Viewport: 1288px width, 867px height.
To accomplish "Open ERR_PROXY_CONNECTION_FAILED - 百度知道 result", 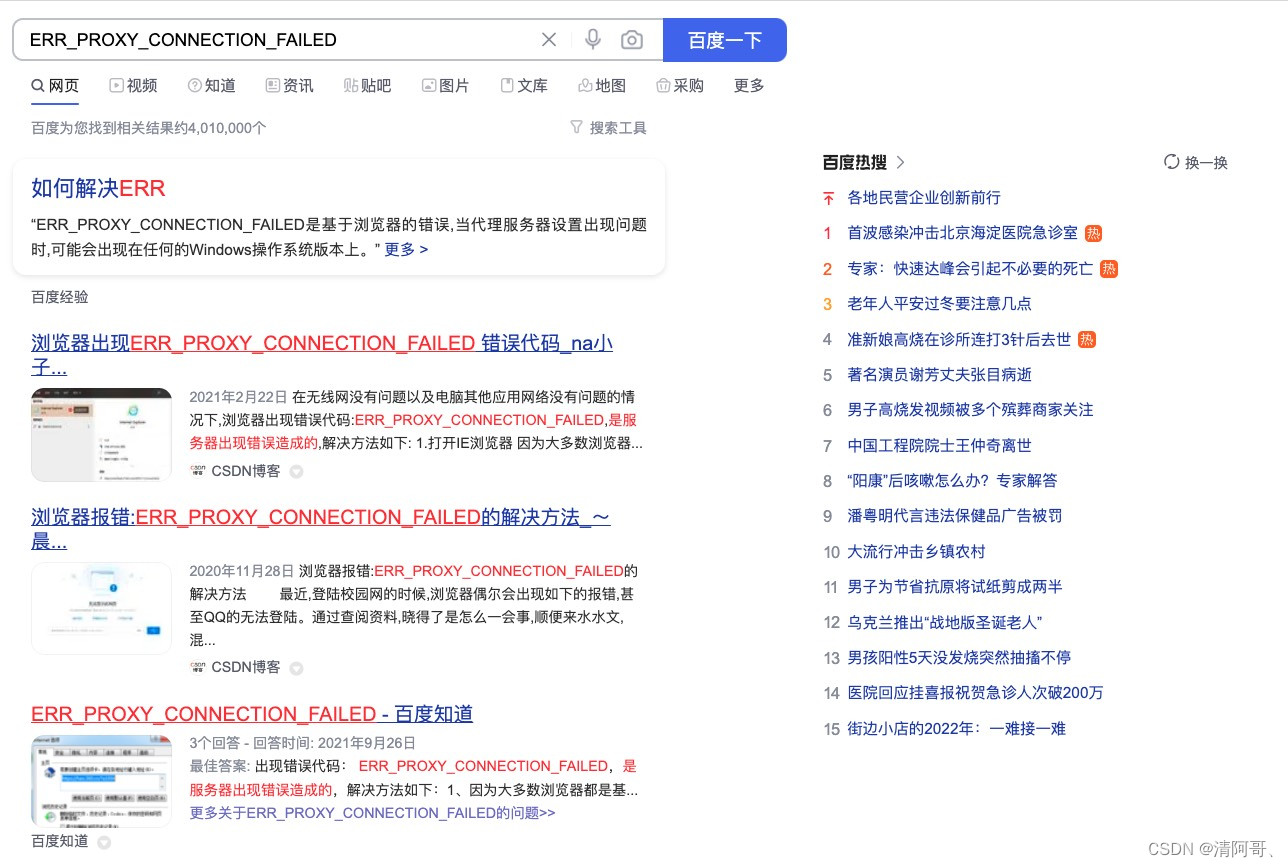I will [x=252, y=714].
